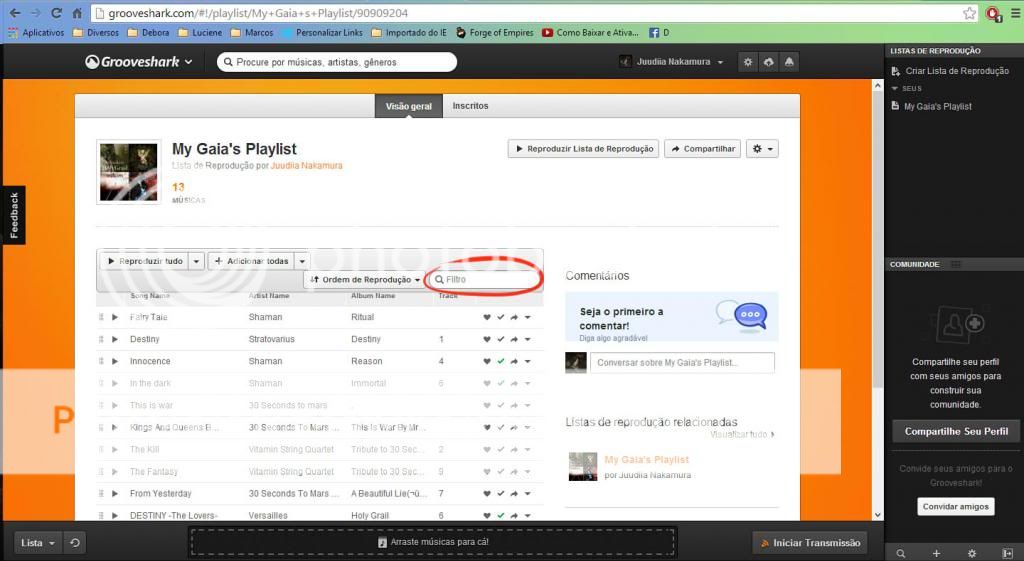Click the Compartilhar button
Screen dimensions: 1024x561
[702, 149]
